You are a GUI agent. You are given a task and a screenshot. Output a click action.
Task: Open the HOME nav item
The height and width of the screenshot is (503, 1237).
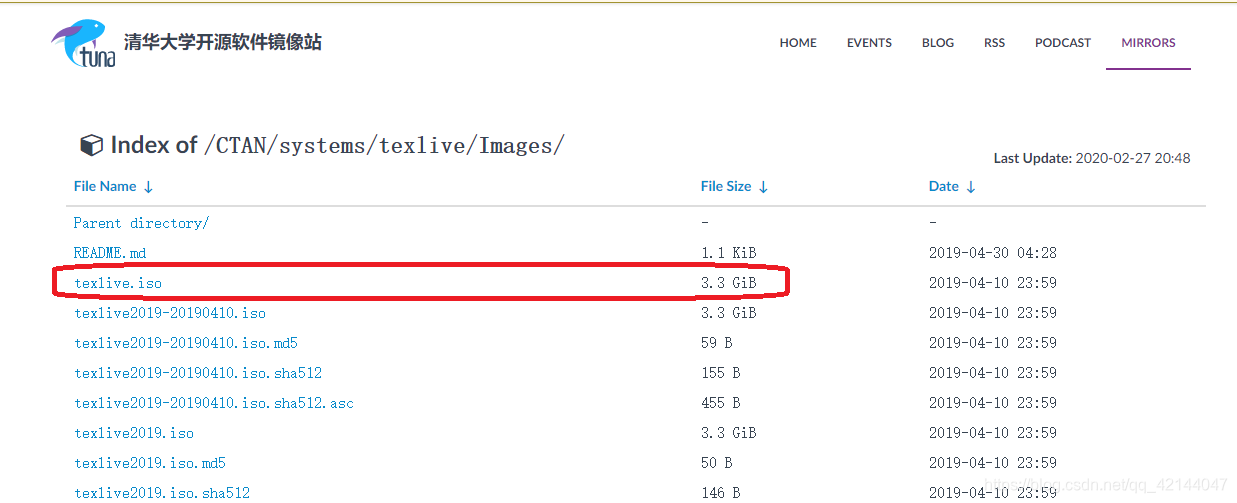pos(798,43)
